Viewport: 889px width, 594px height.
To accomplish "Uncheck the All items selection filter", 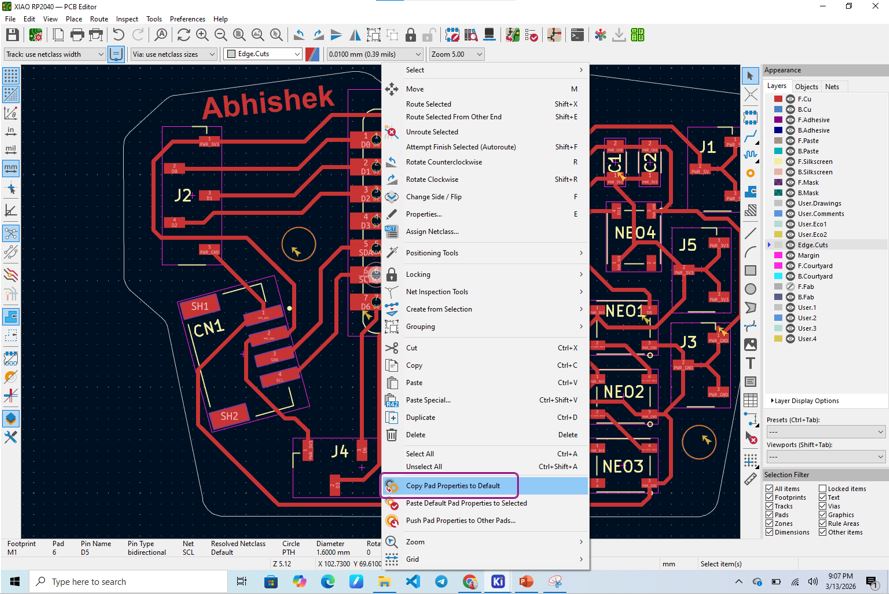I will pos(769,489).
